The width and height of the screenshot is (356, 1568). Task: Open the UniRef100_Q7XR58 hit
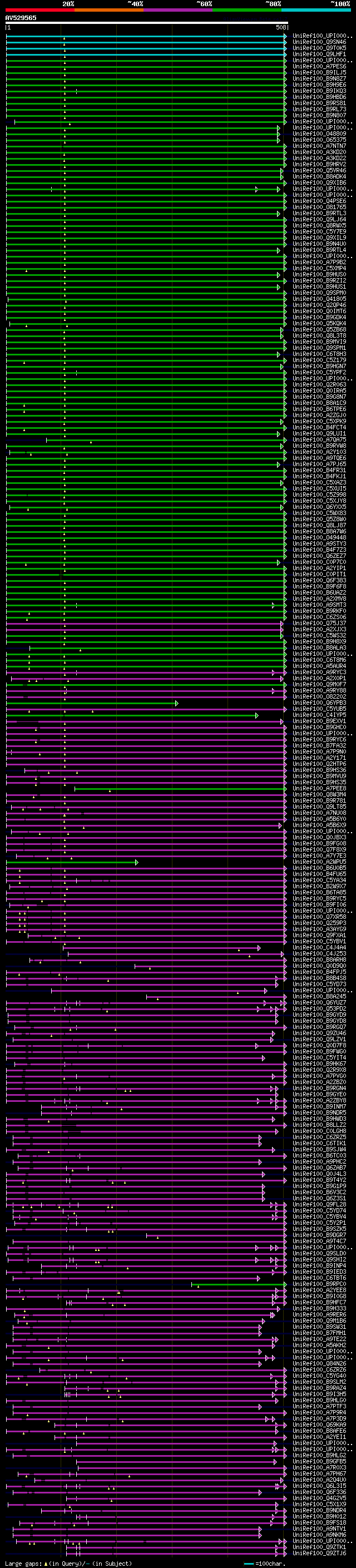319,917
